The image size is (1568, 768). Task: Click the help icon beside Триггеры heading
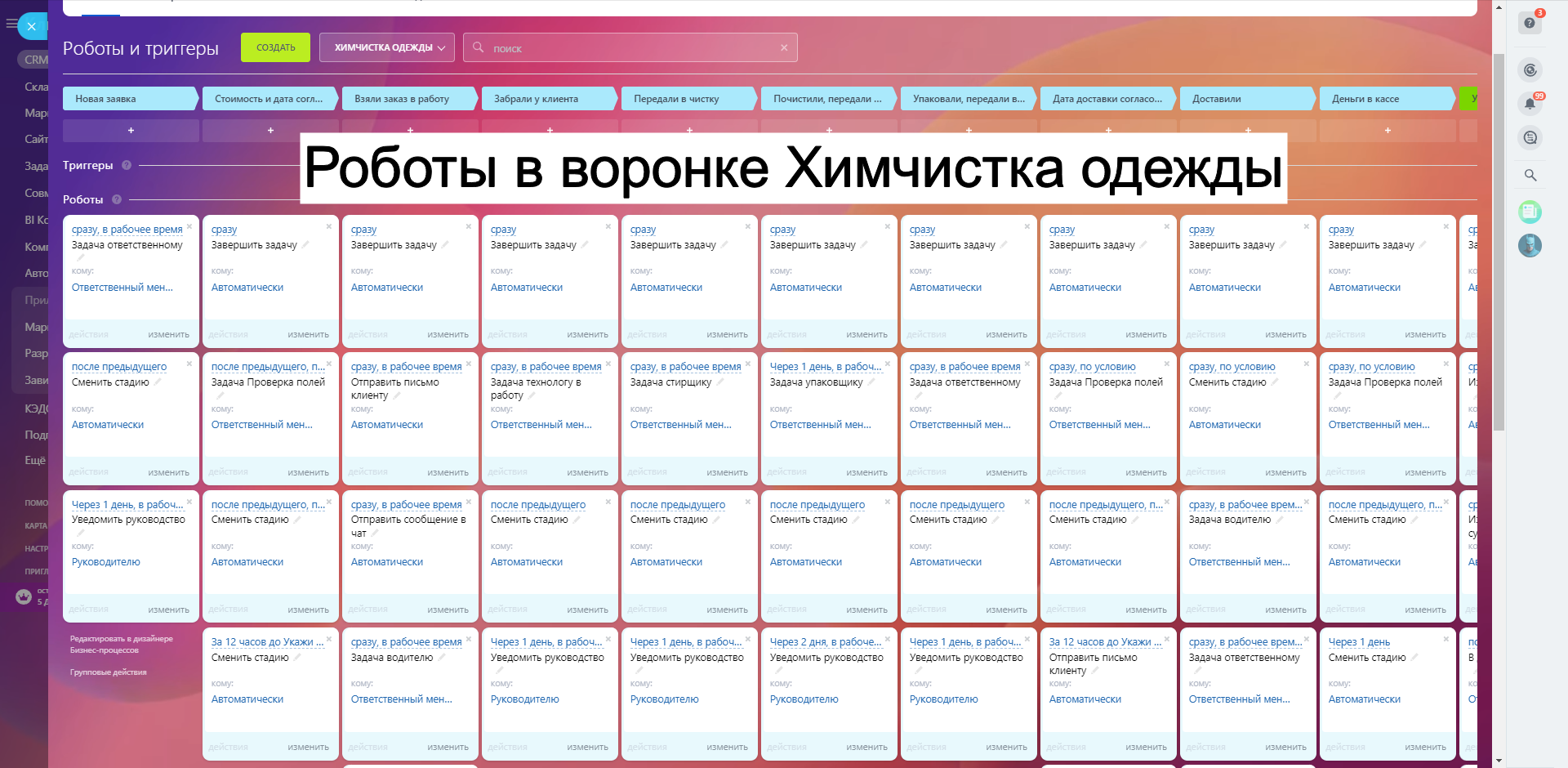point(127,165)
